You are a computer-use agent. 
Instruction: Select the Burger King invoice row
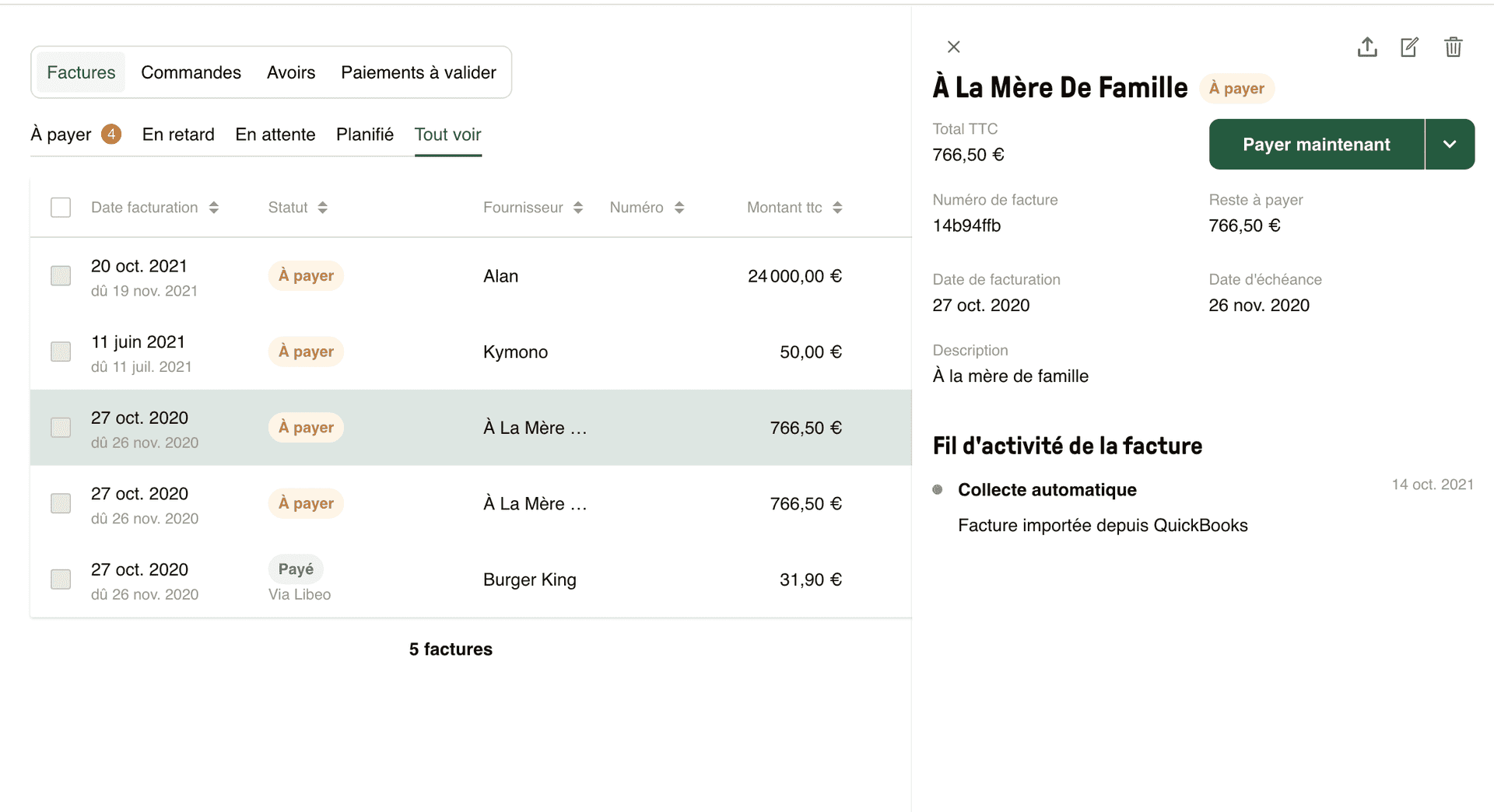click(x=529, y=579)
